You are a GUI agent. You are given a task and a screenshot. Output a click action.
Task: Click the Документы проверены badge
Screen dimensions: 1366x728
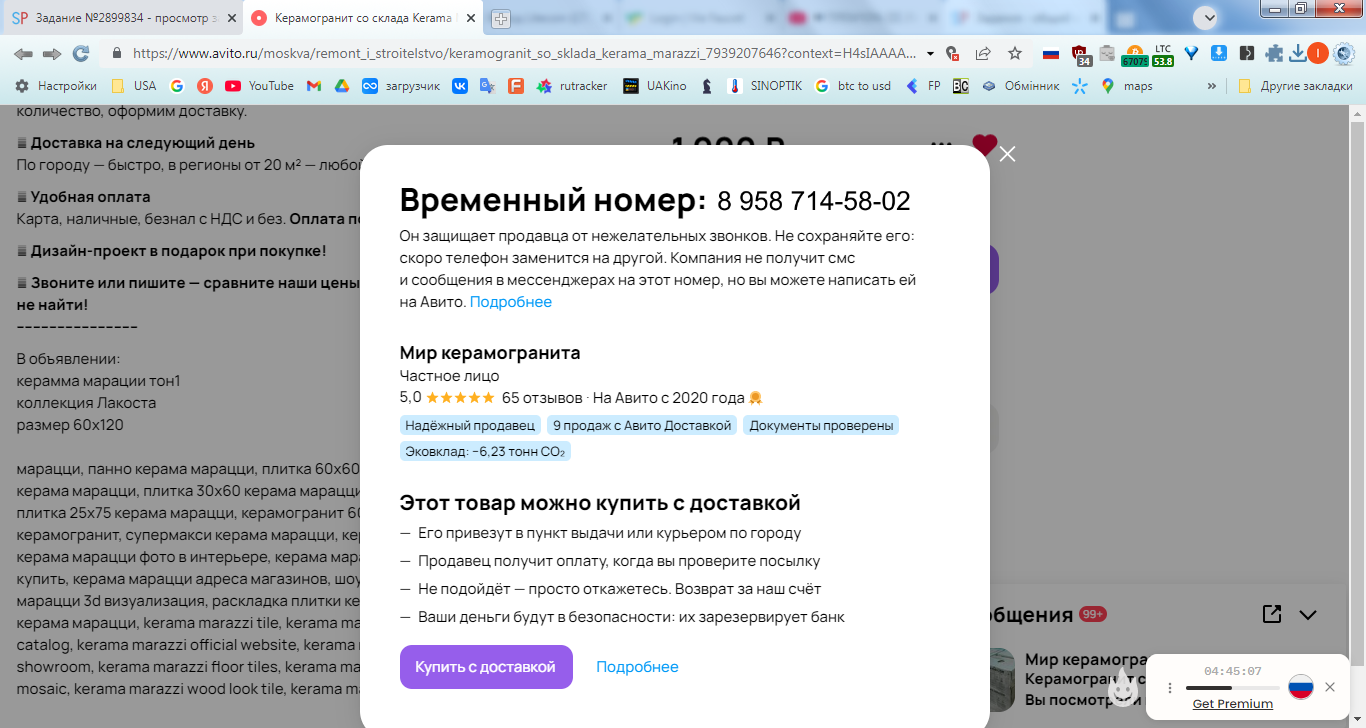click(x=821, y=425)
